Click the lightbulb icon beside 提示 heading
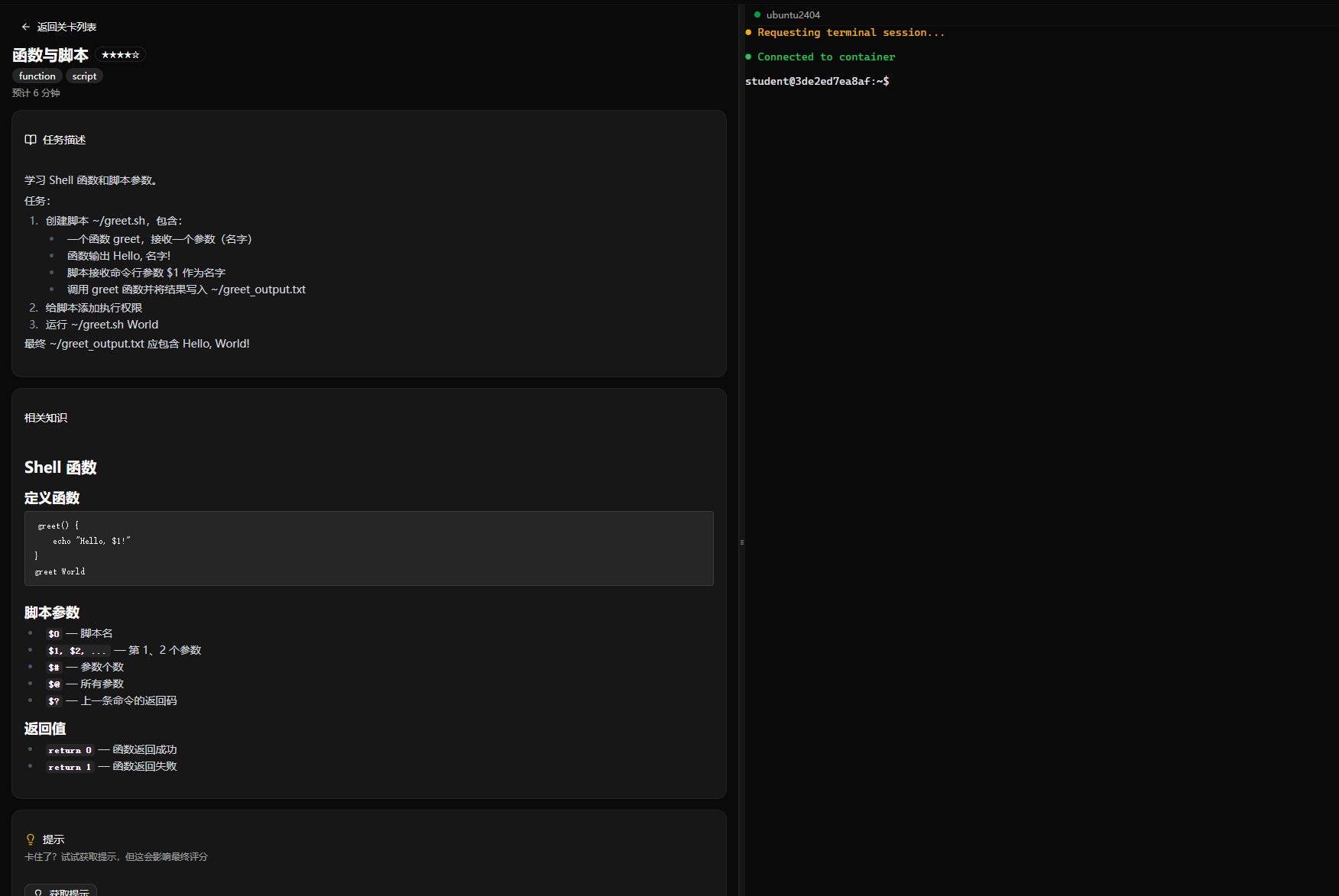1339x896 pixels. 31,839
